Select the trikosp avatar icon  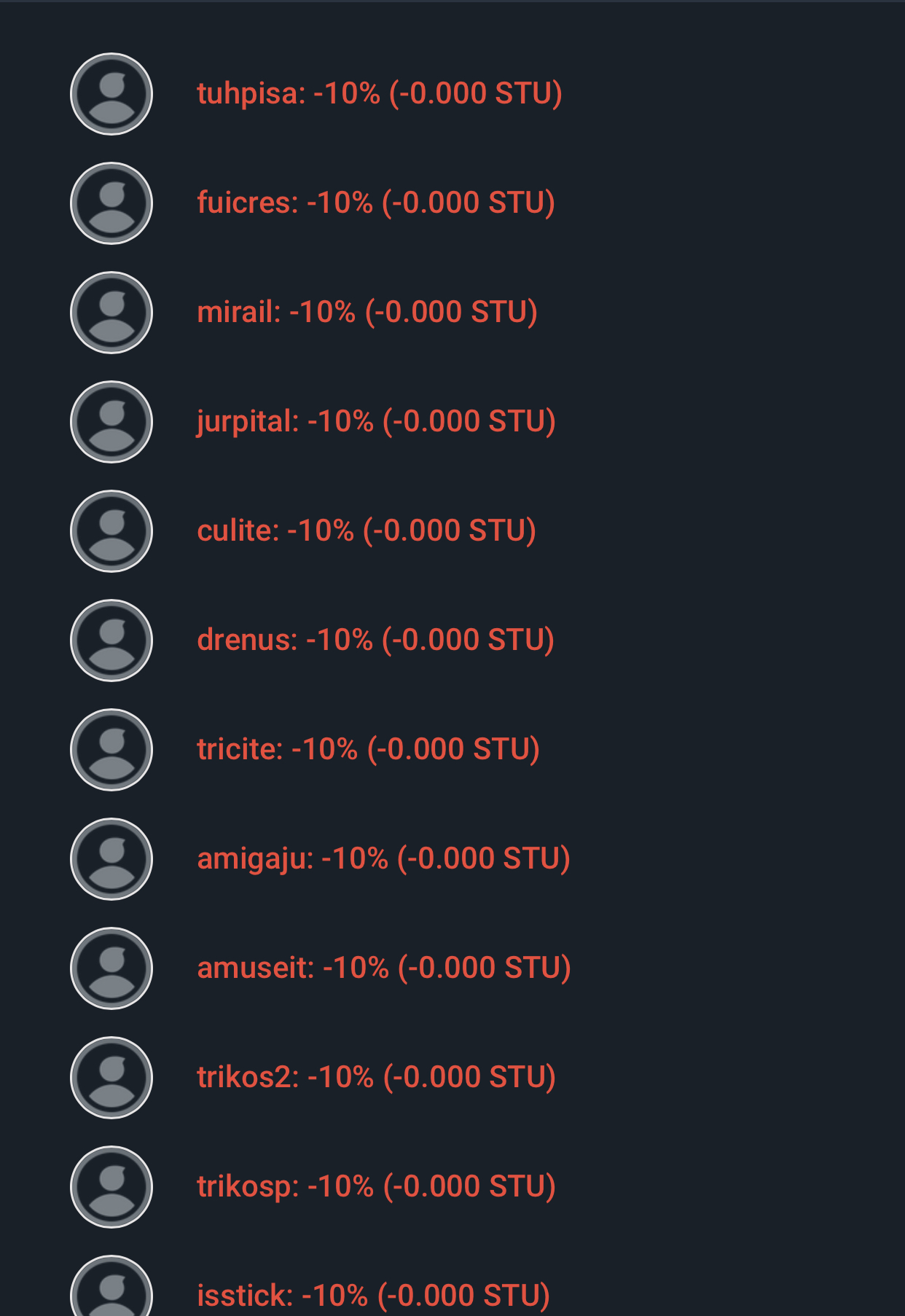[x=111, y=1187]
